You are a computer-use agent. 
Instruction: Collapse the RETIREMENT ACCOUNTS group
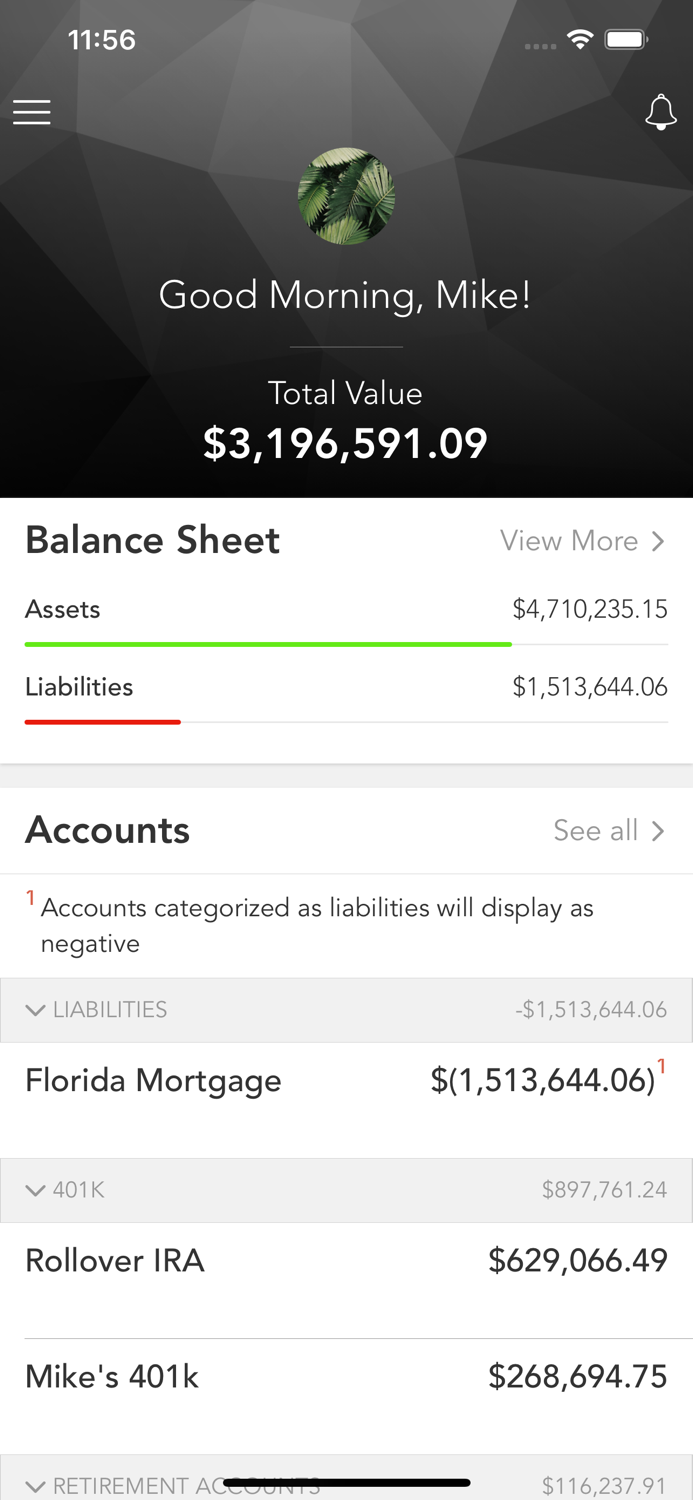[x=36, y=1486]
